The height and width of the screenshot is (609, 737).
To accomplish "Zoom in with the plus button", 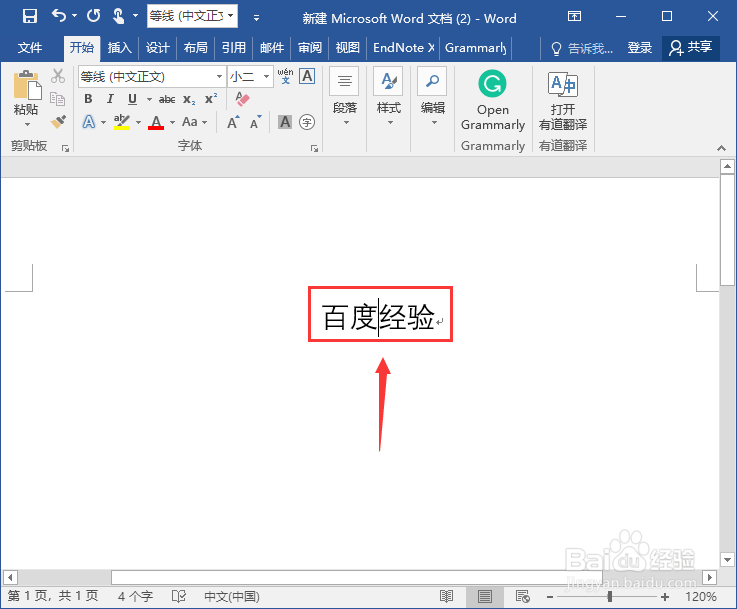I will [665, 597].
